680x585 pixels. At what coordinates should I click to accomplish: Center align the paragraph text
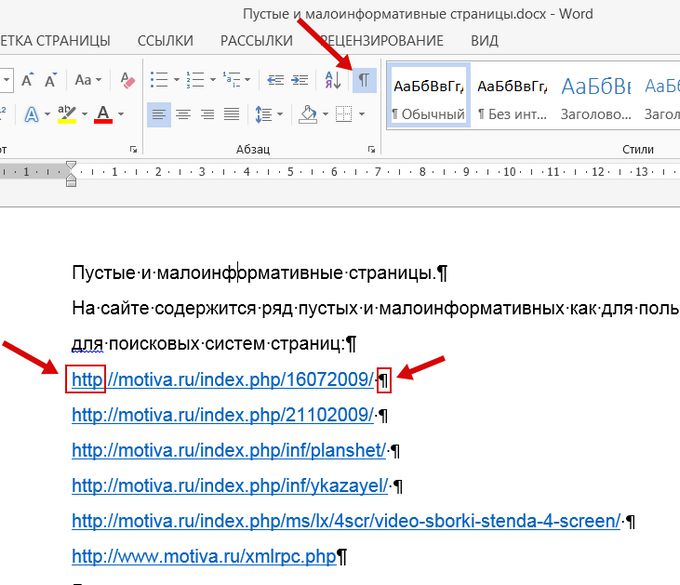coord(184,115)
